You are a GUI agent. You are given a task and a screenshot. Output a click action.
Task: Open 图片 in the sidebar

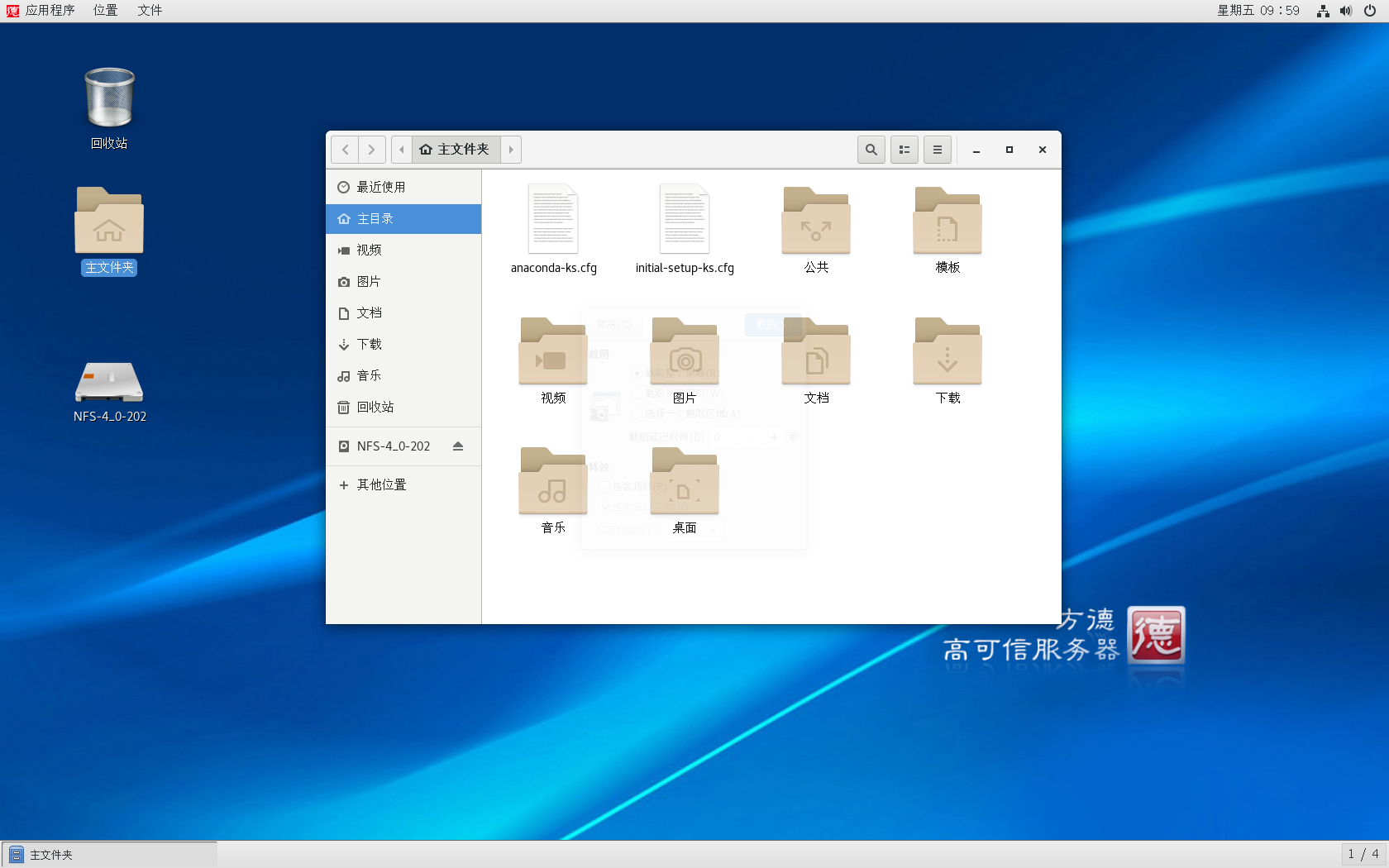403,281
